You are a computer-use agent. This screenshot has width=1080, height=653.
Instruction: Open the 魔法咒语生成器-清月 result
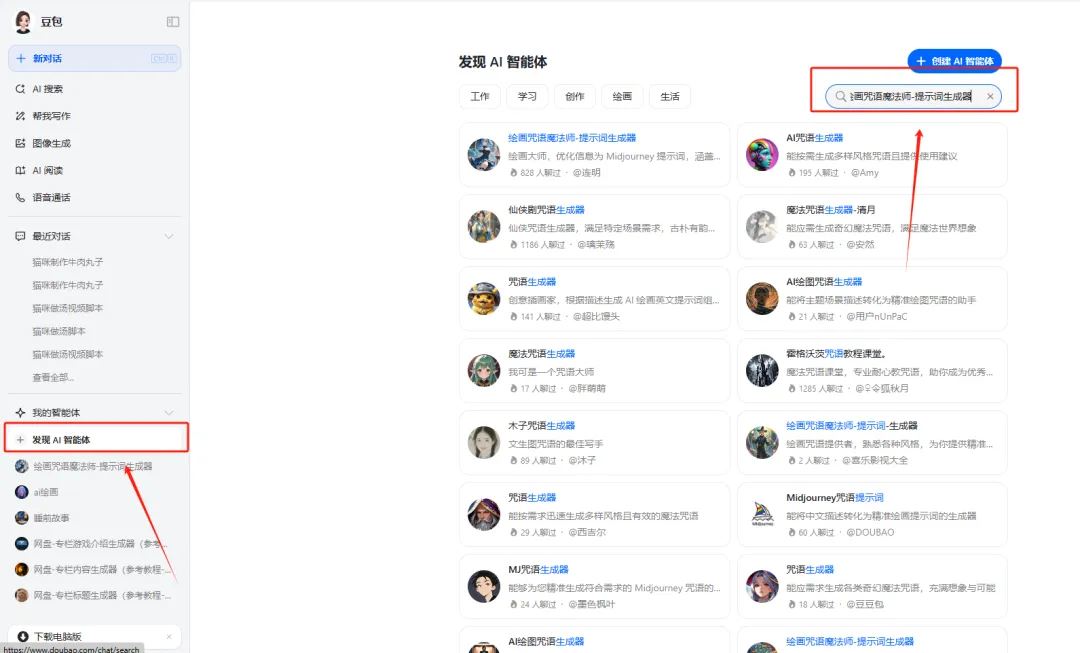point(872,227)
